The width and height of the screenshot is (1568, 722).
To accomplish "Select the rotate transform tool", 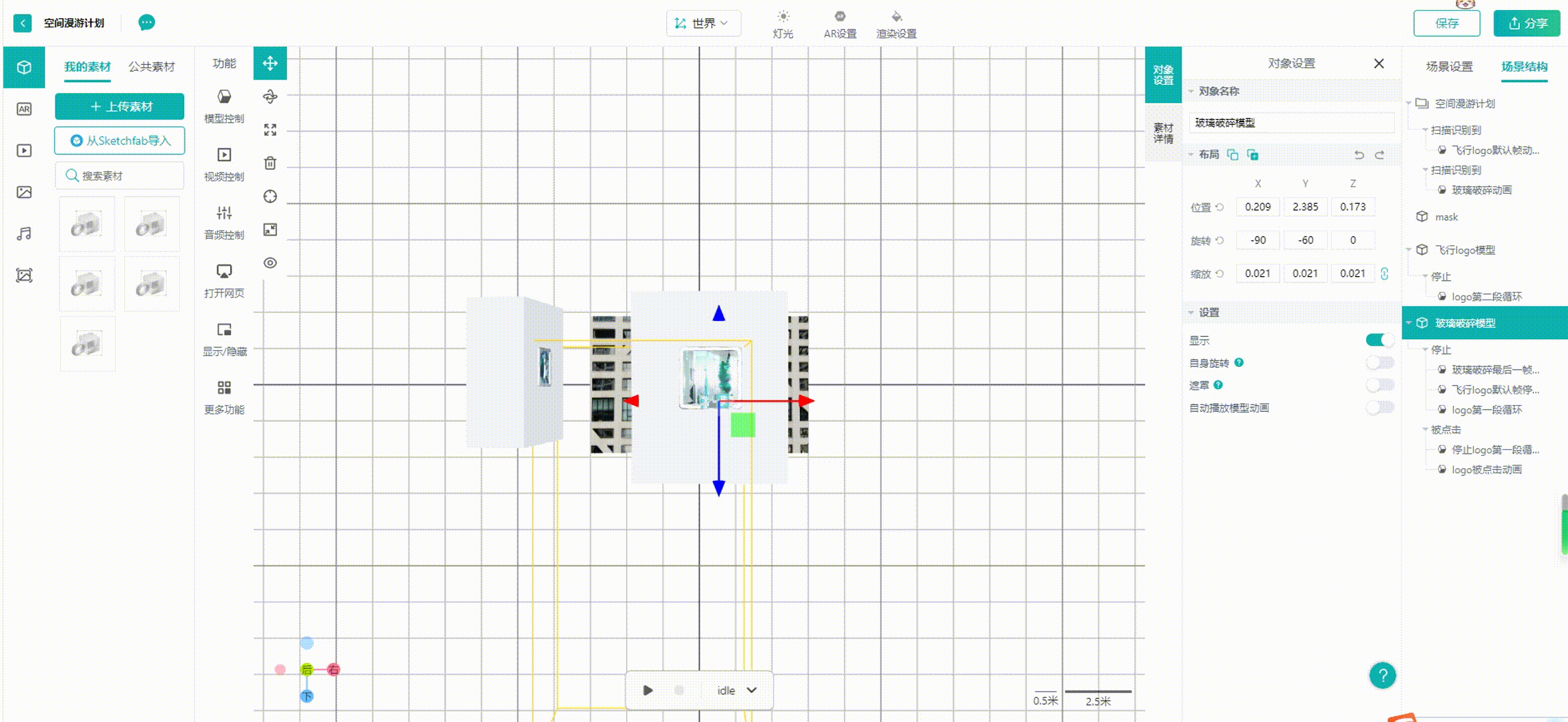I will click(x=270, y=97).
